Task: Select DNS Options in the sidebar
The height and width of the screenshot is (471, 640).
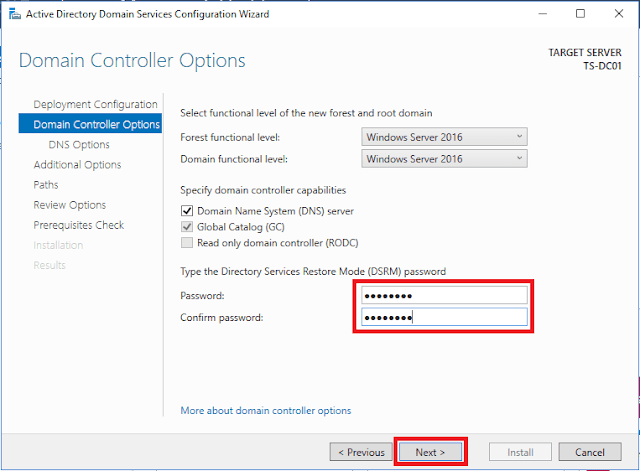Action: [x=79, y=145]
